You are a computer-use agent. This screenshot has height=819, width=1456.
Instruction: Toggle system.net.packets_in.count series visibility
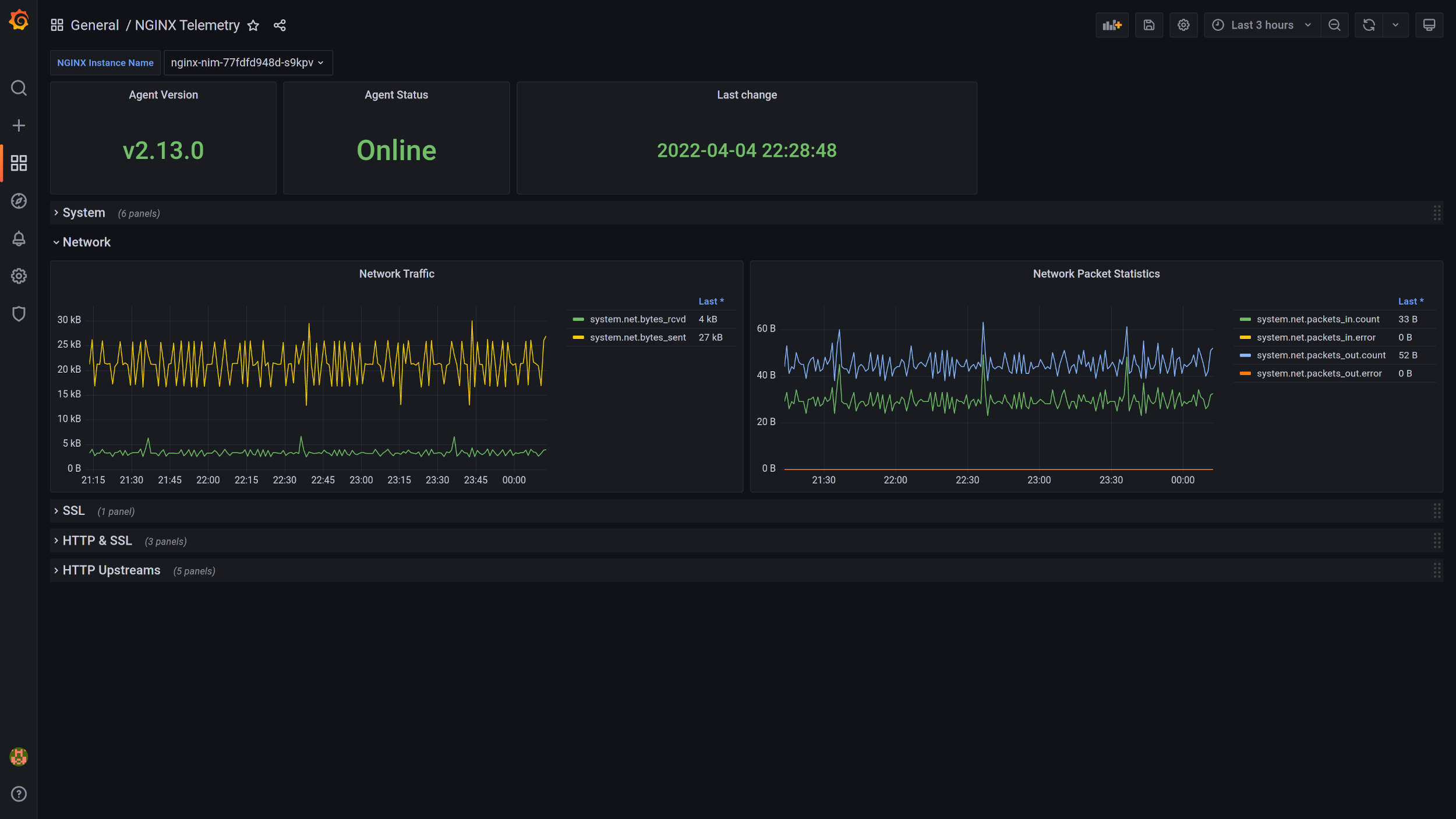(x=1318, y=319)
